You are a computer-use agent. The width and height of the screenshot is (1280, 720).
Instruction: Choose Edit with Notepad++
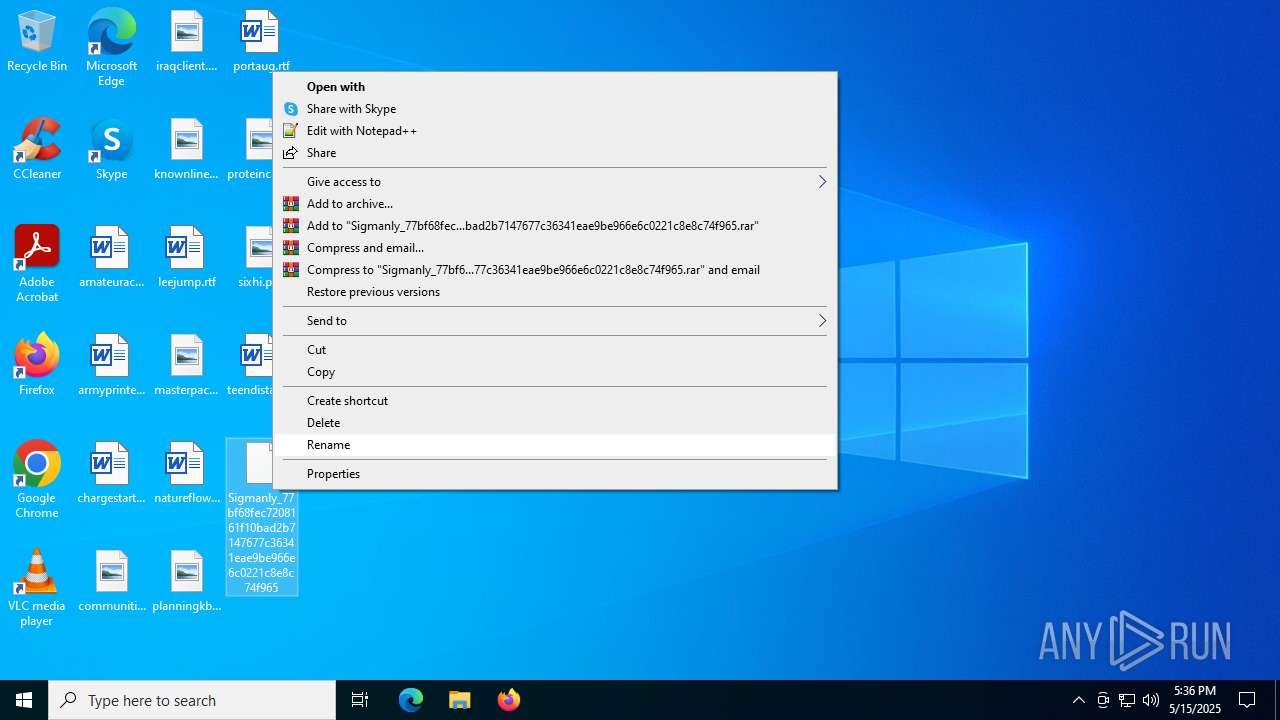[555, 131]
